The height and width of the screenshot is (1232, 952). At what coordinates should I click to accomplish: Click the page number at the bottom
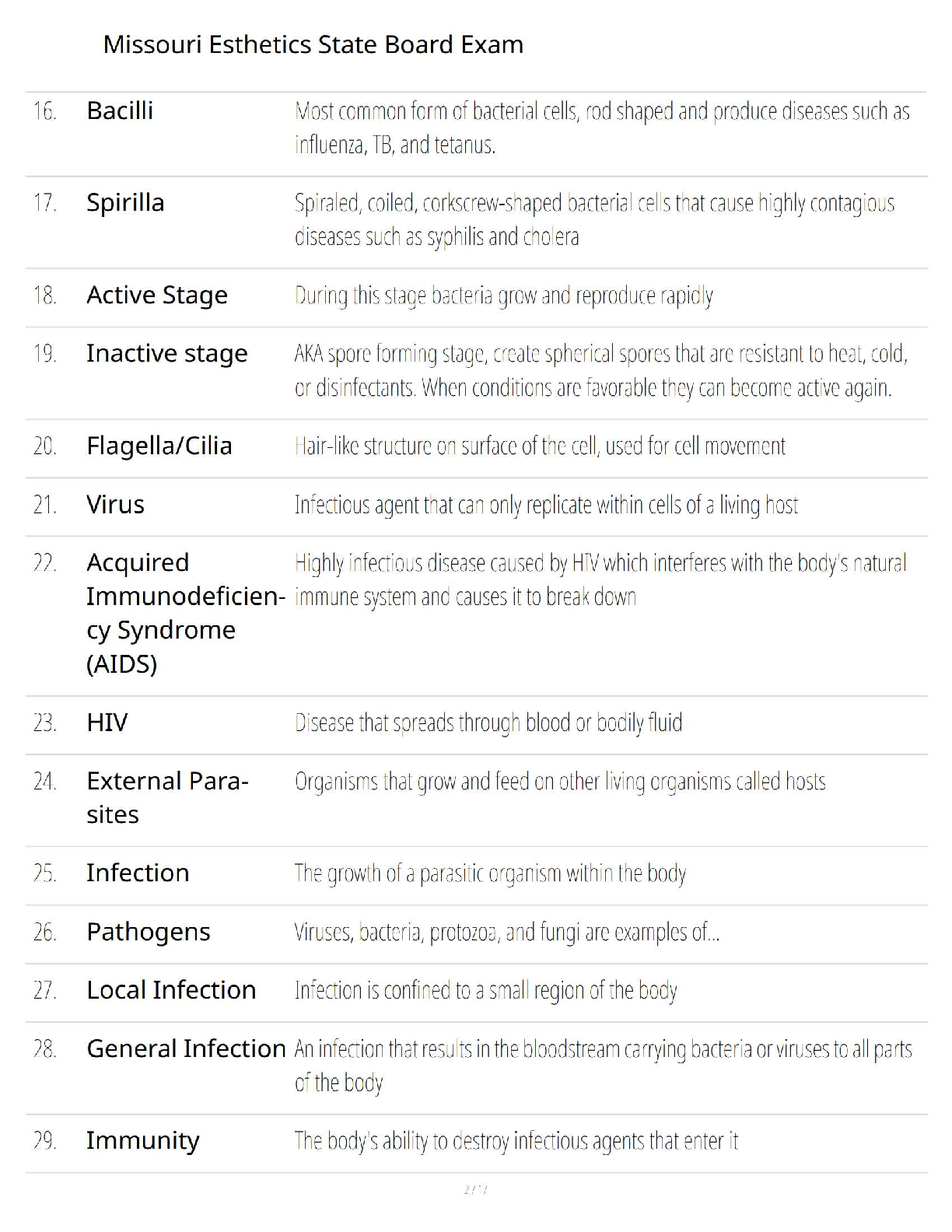pos(475,1189)
